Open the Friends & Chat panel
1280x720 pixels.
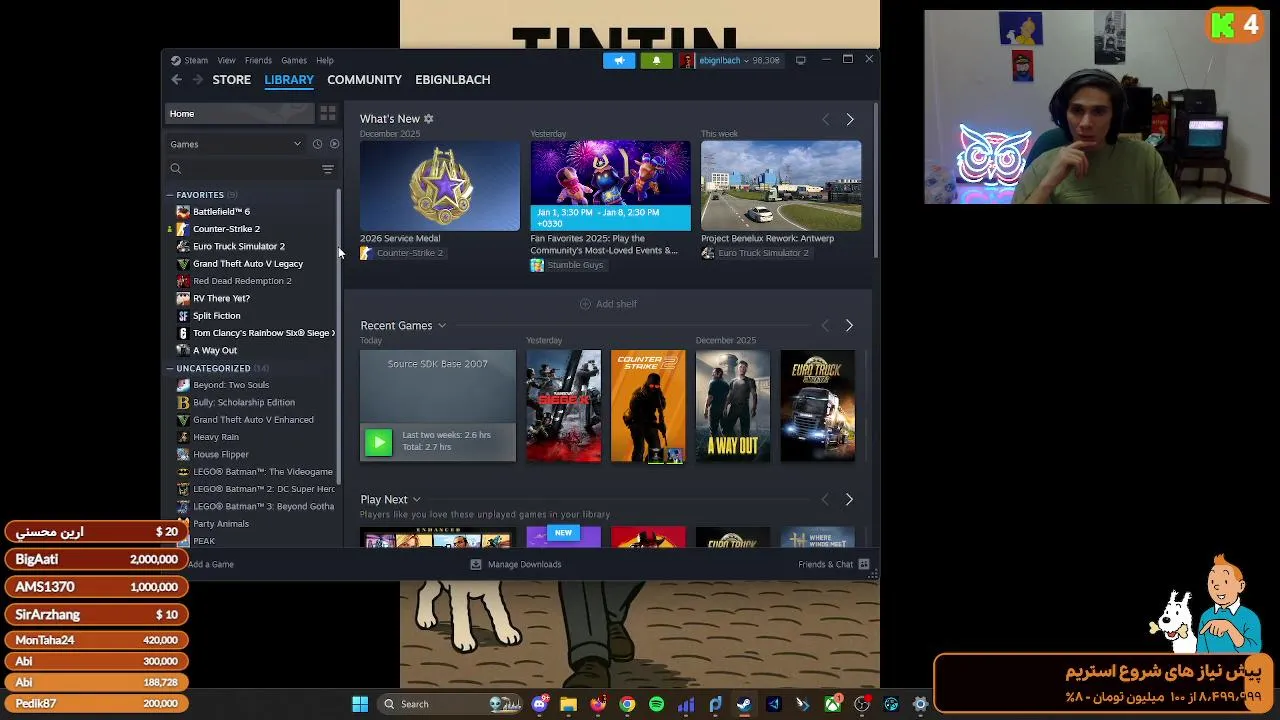(x=833, y=564)
